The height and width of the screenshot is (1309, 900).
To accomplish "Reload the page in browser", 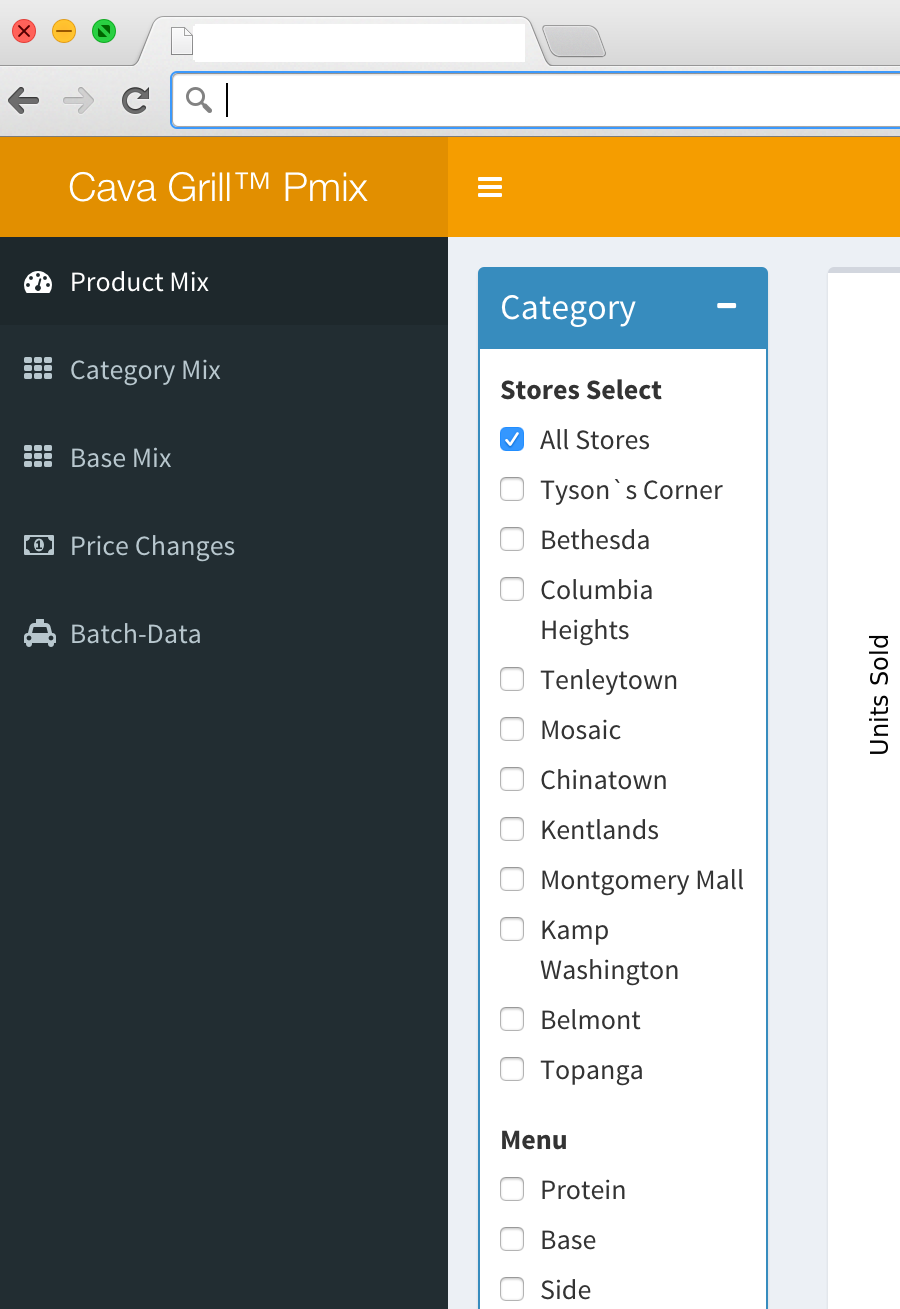I will click(135, 100).
